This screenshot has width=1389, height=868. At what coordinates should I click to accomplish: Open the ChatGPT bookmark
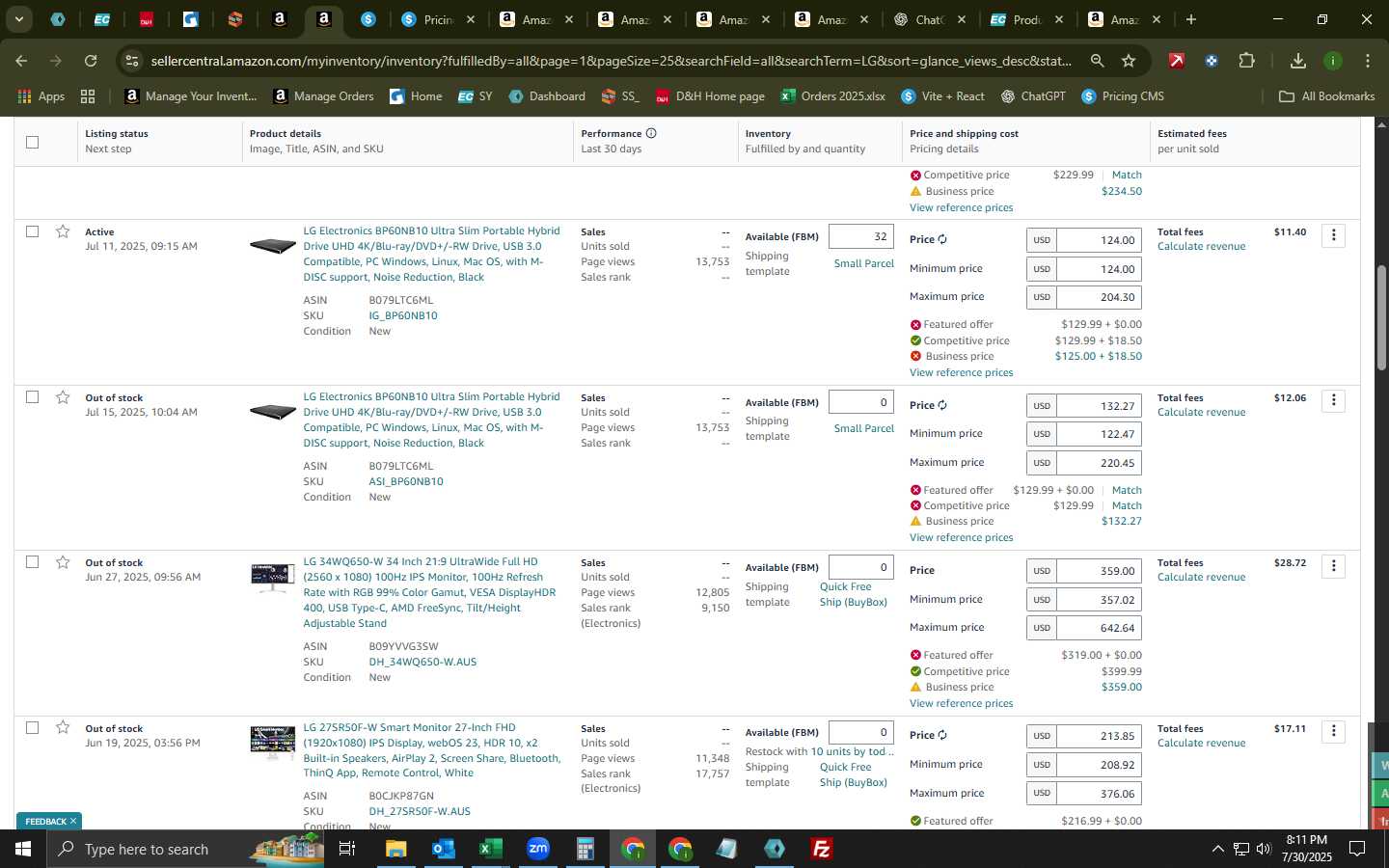(x=1033, y=96)
